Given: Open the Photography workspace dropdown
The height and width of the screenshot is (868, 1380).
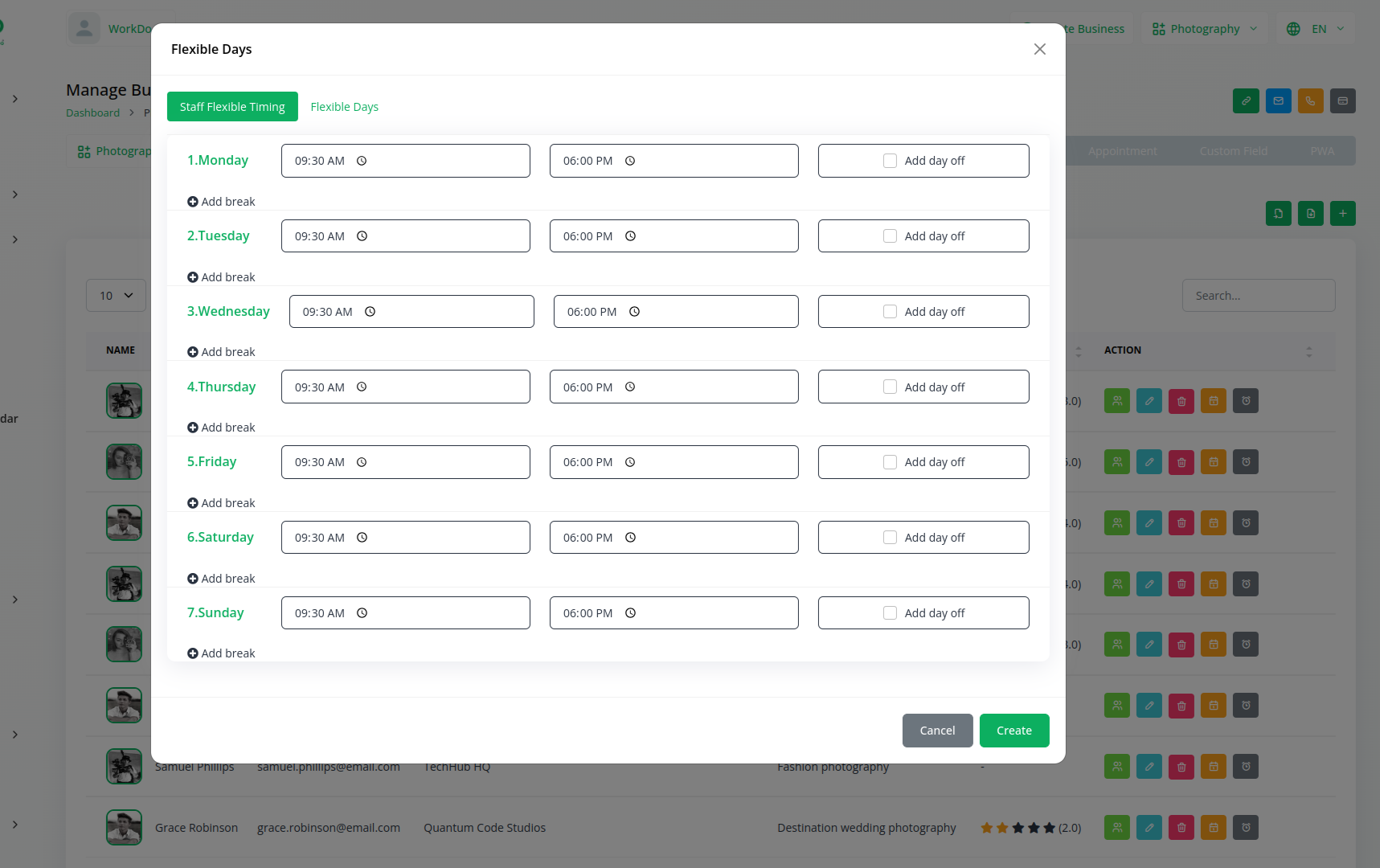Looking at the screenshot, I should (x=1204, y=29).
